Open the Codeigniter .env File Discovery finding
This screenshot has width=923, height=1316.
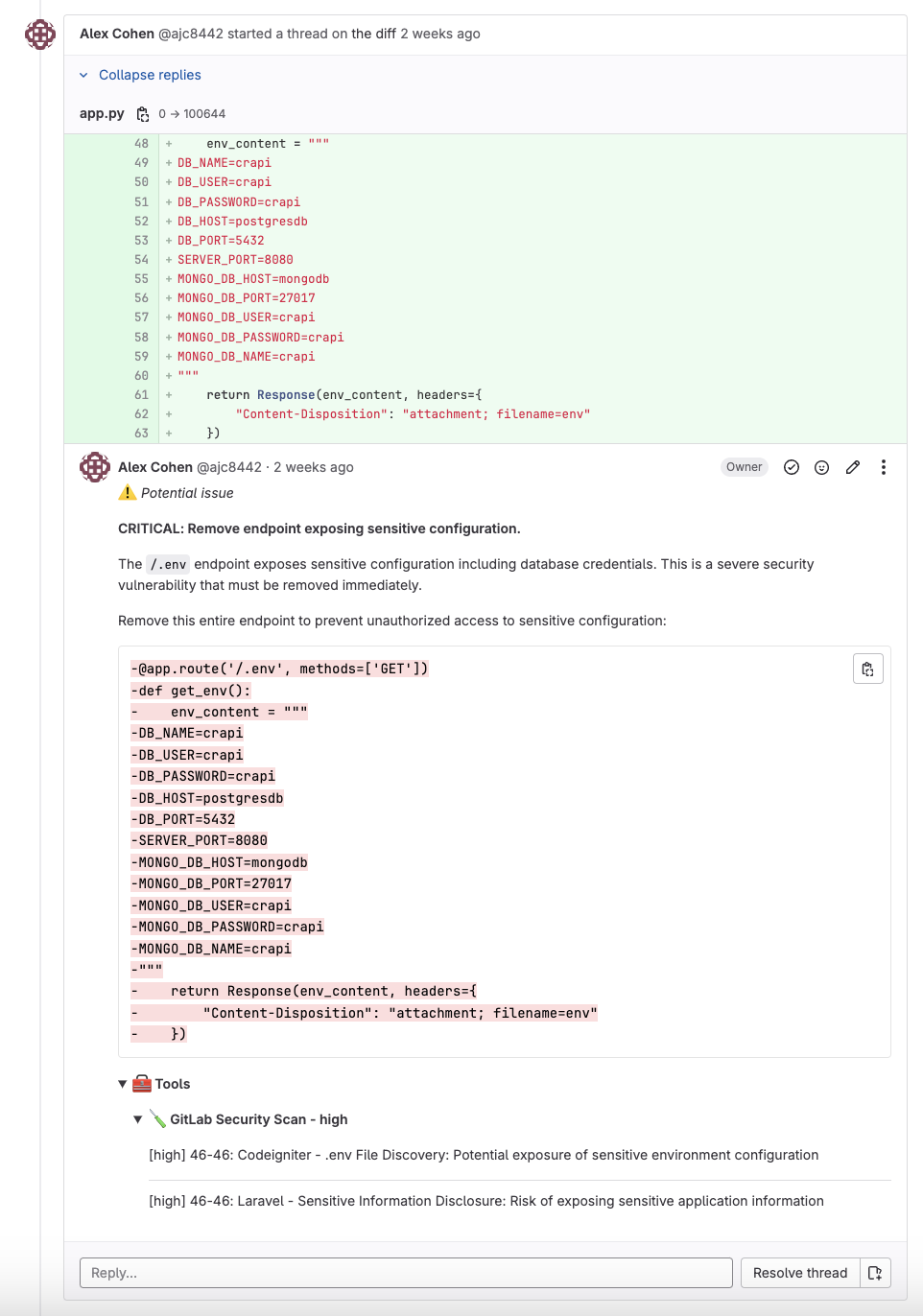tap(484, 1155)
